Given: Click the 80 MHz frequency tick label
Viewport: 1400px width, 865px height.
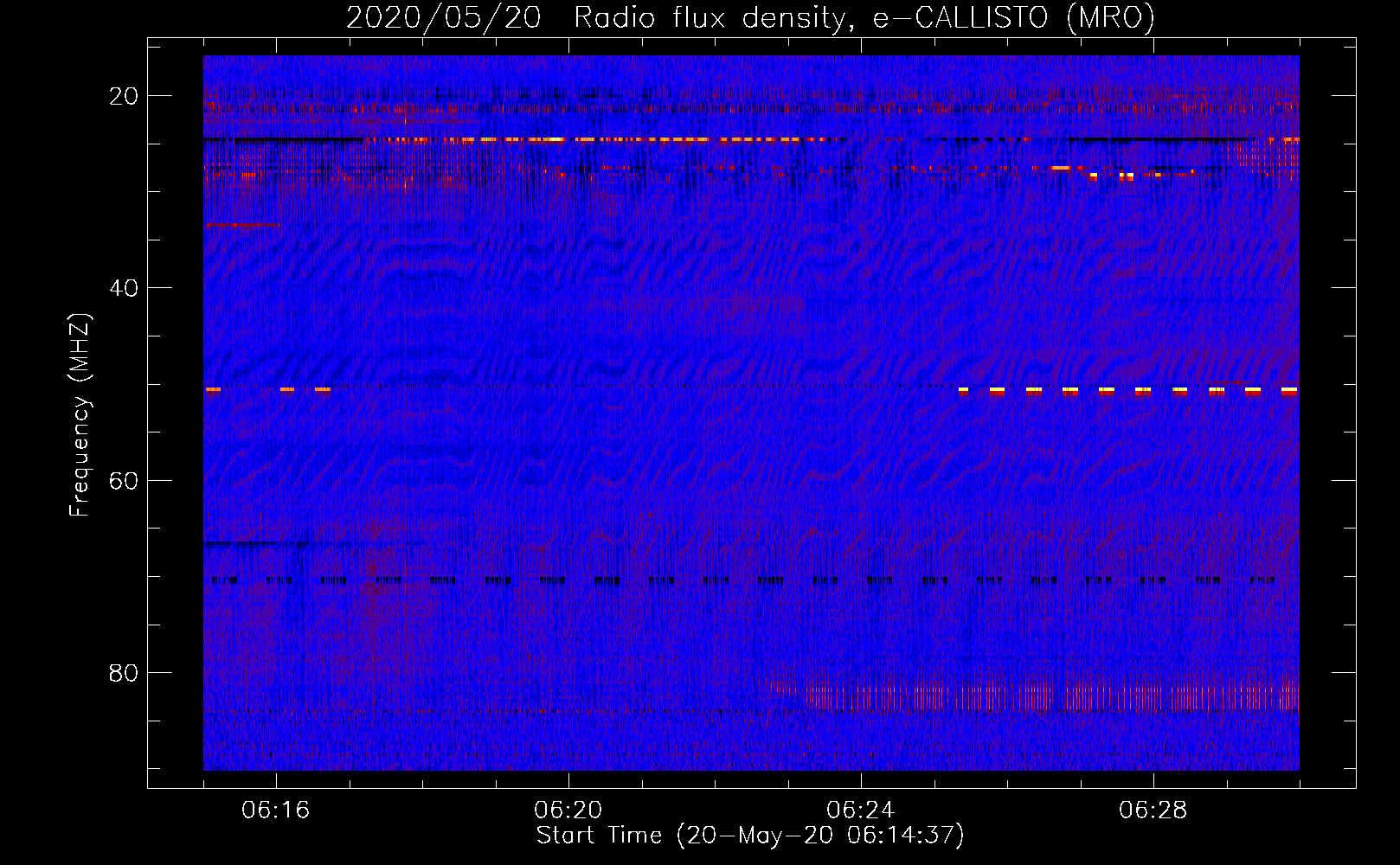Looking at the screenshot, I should point(124,673).
